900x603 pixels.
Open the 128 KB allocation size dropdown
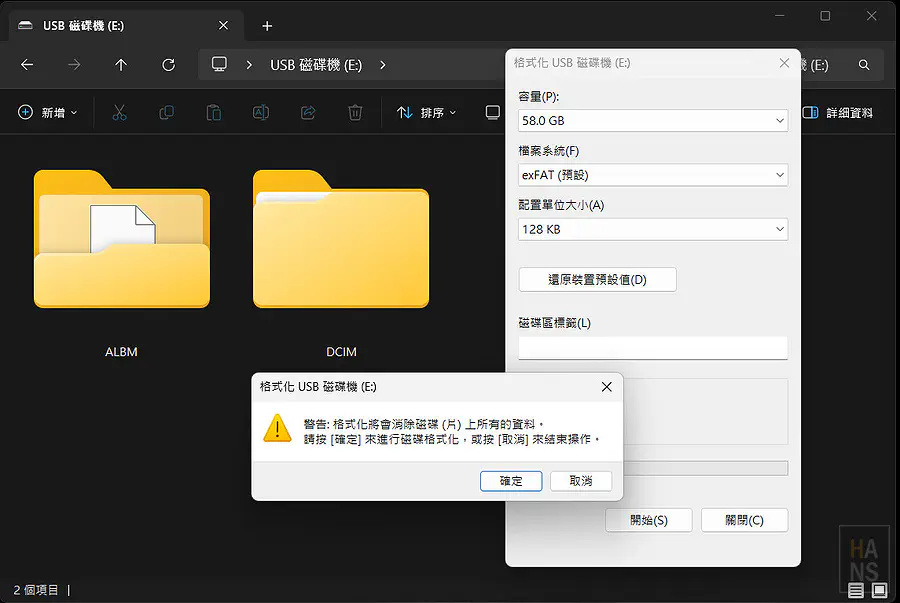[x=653, y=229]
